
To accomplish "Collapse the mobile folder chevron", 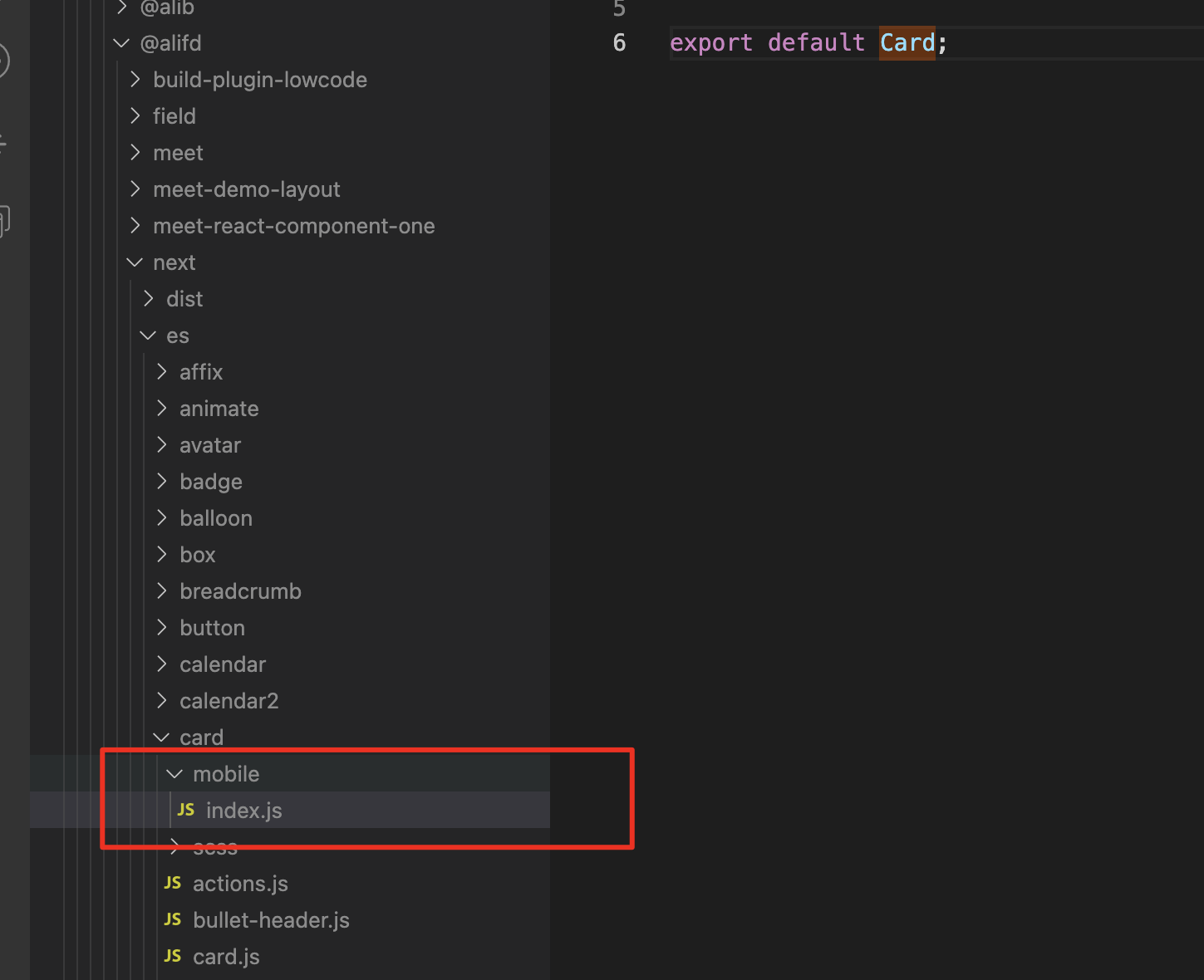I will (174, 774).
